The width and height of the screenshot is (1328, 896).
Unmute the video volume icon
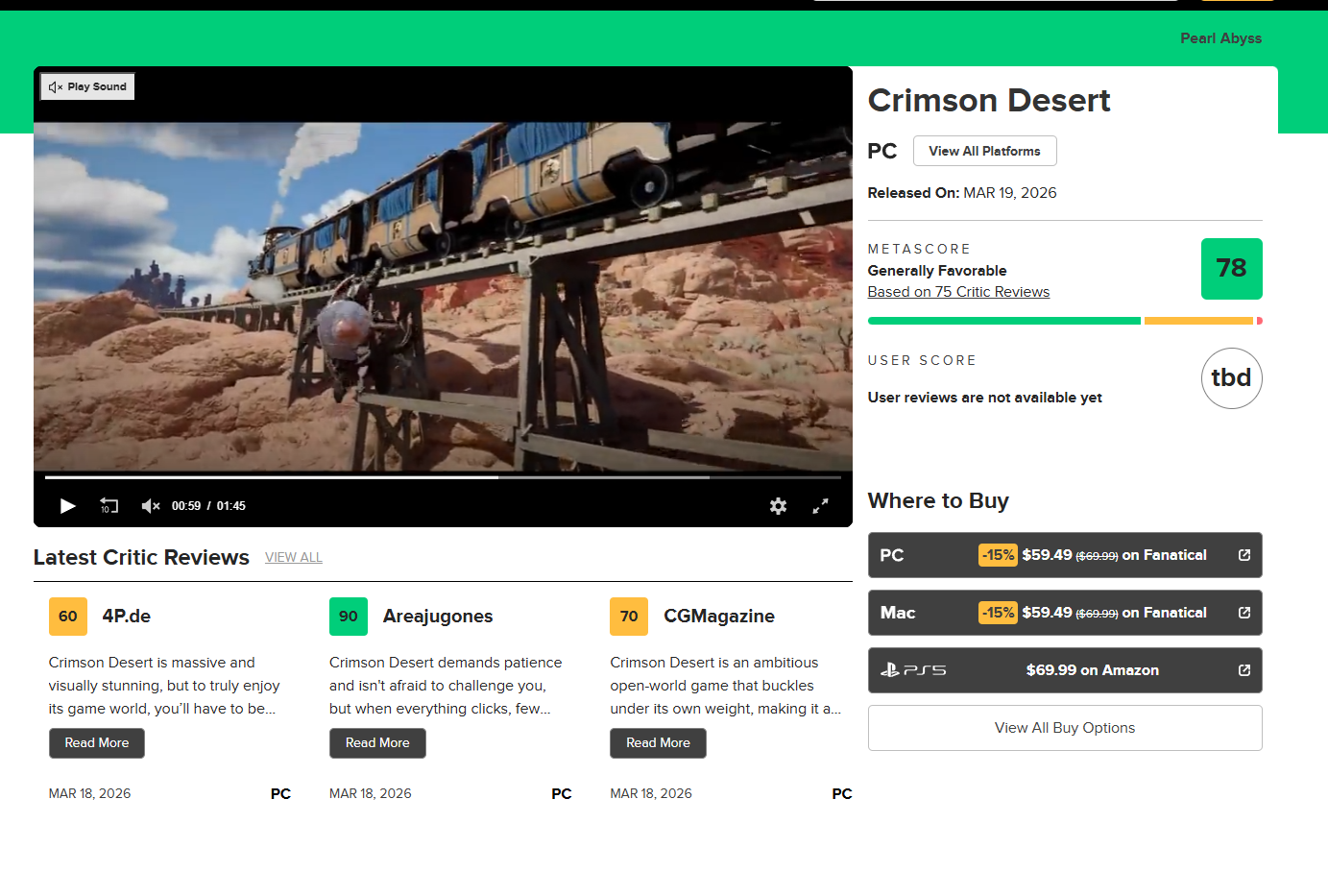(x=151, y=506)
